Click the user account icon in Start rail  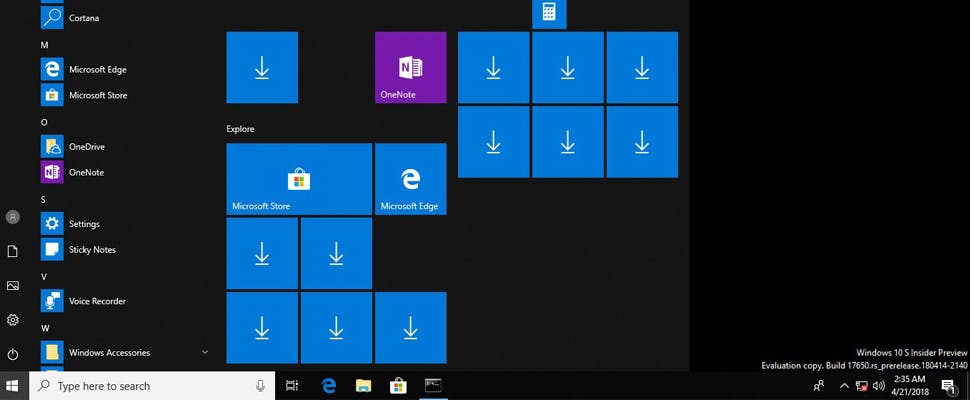[x=12, y=217]
